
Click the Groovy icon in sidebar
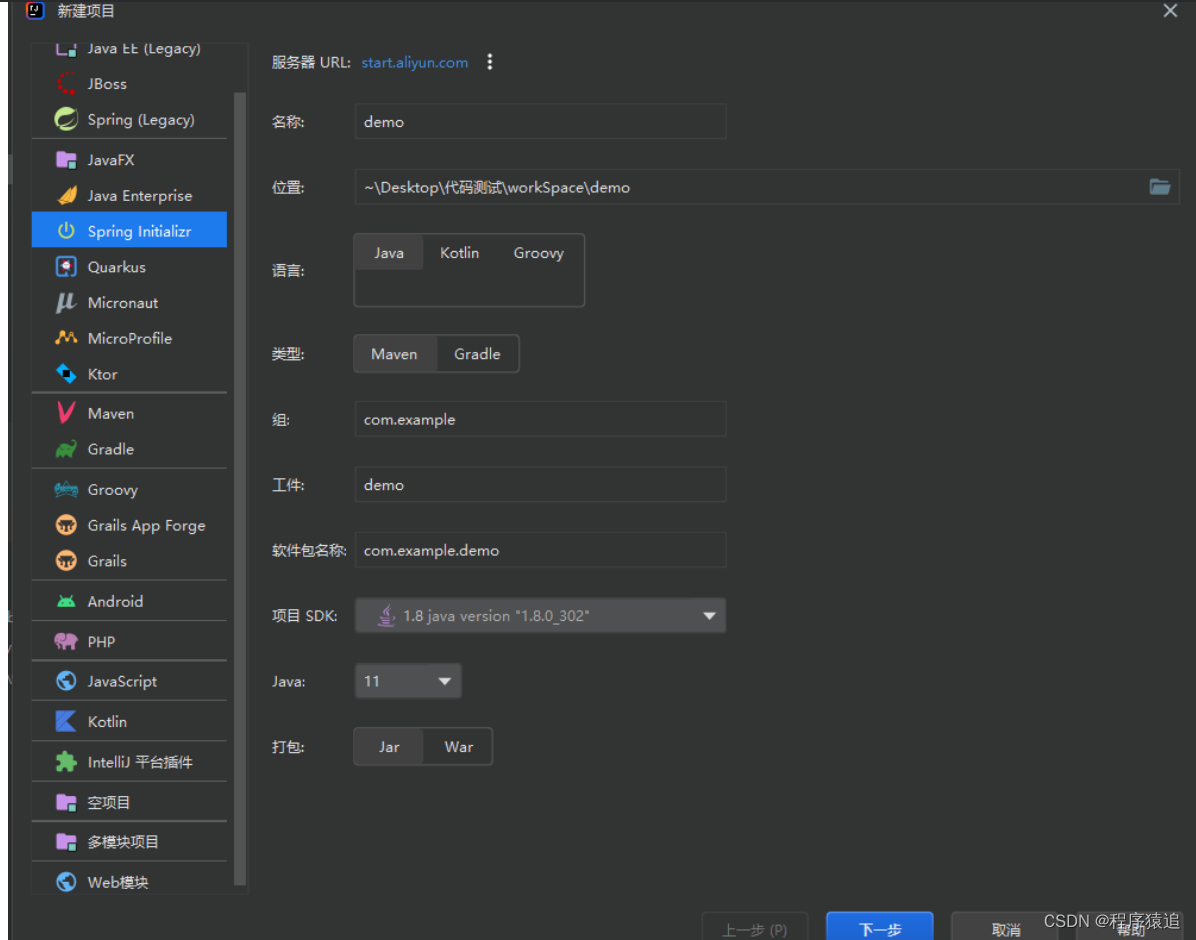[x=66, y=490]
